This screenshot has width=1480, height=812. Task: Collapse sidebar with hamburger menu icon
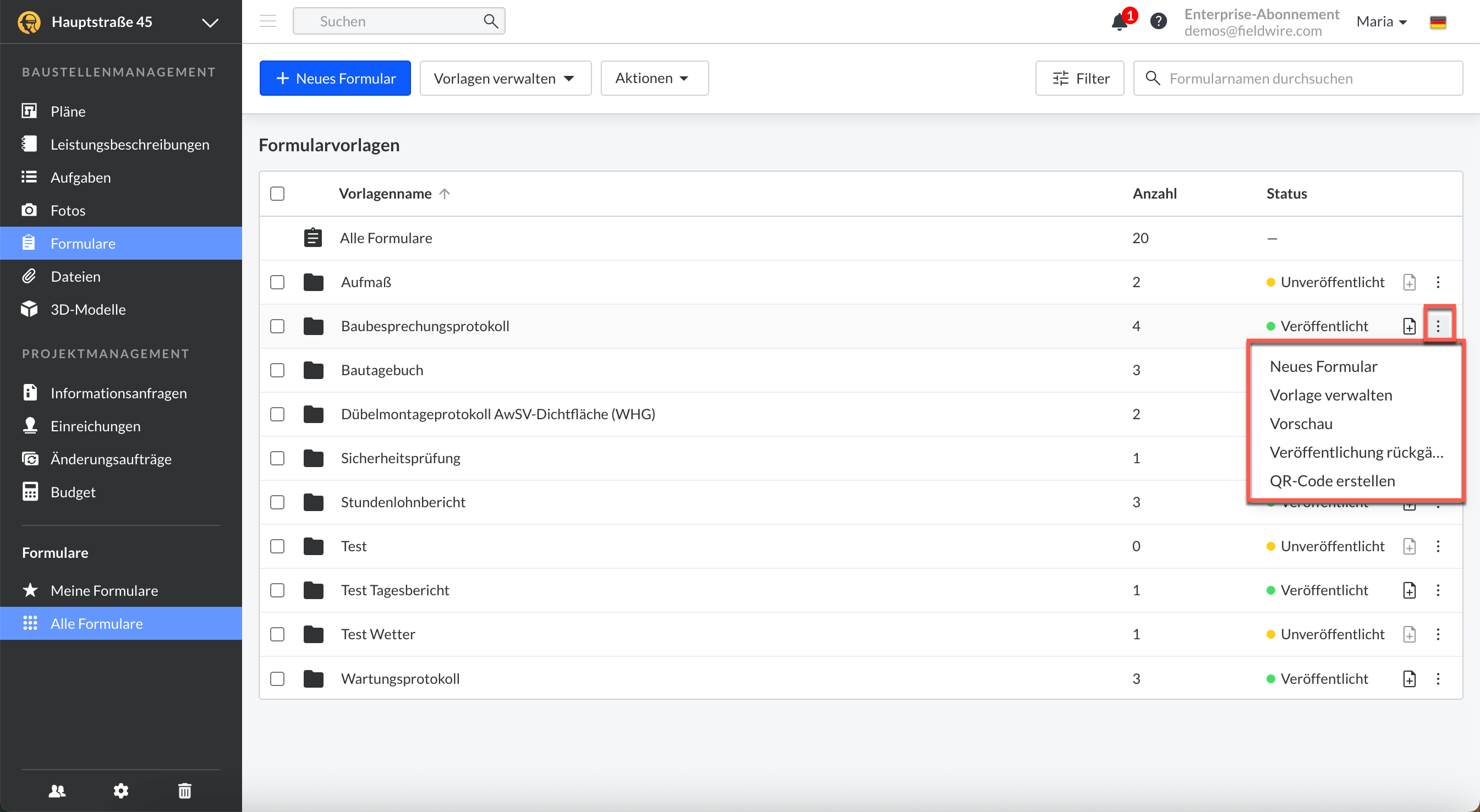[268, 21]
